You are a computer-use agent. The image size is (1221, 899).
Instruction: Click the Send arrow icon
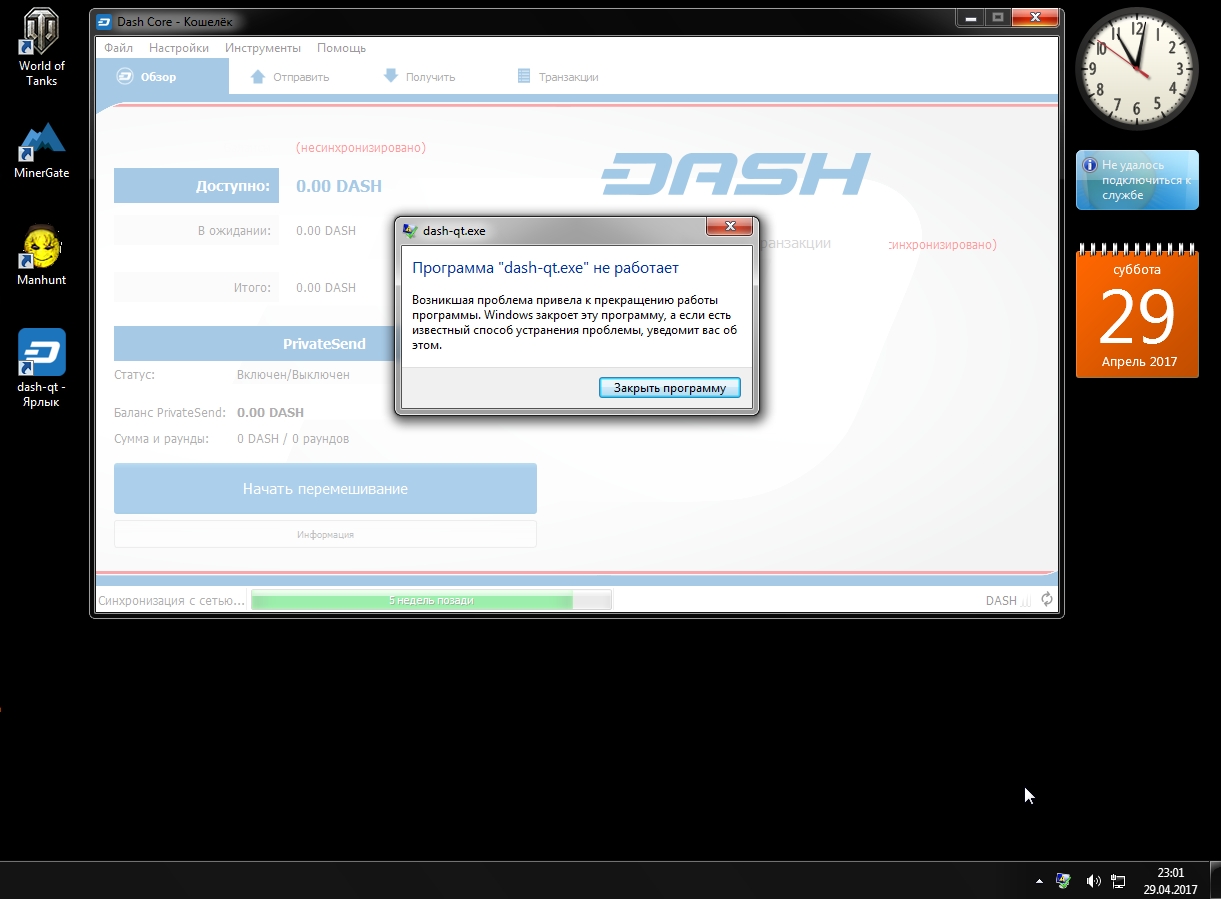click(x=258, y=76)
